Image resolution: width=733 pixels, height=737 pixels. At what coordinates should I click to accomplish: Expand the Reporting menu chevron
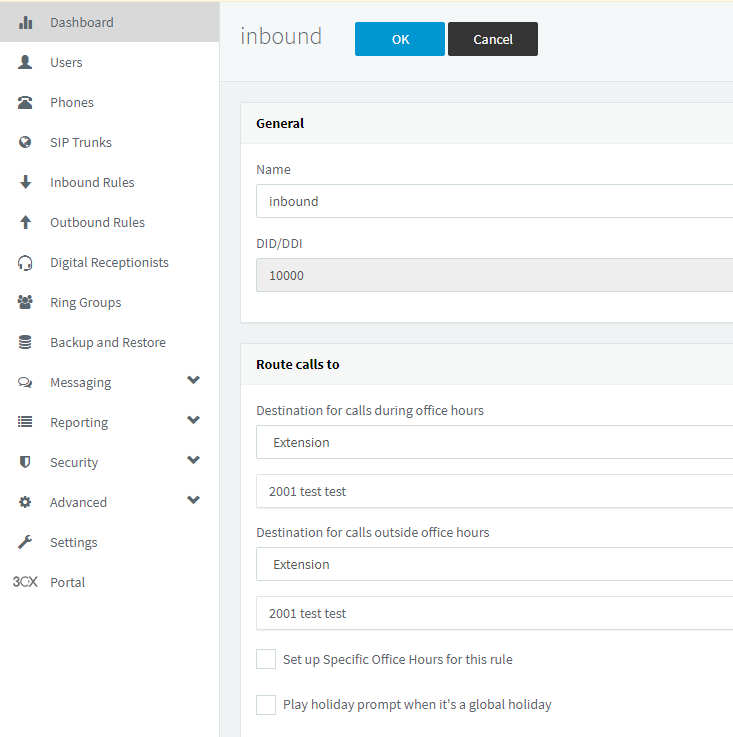tap(194, 420)
